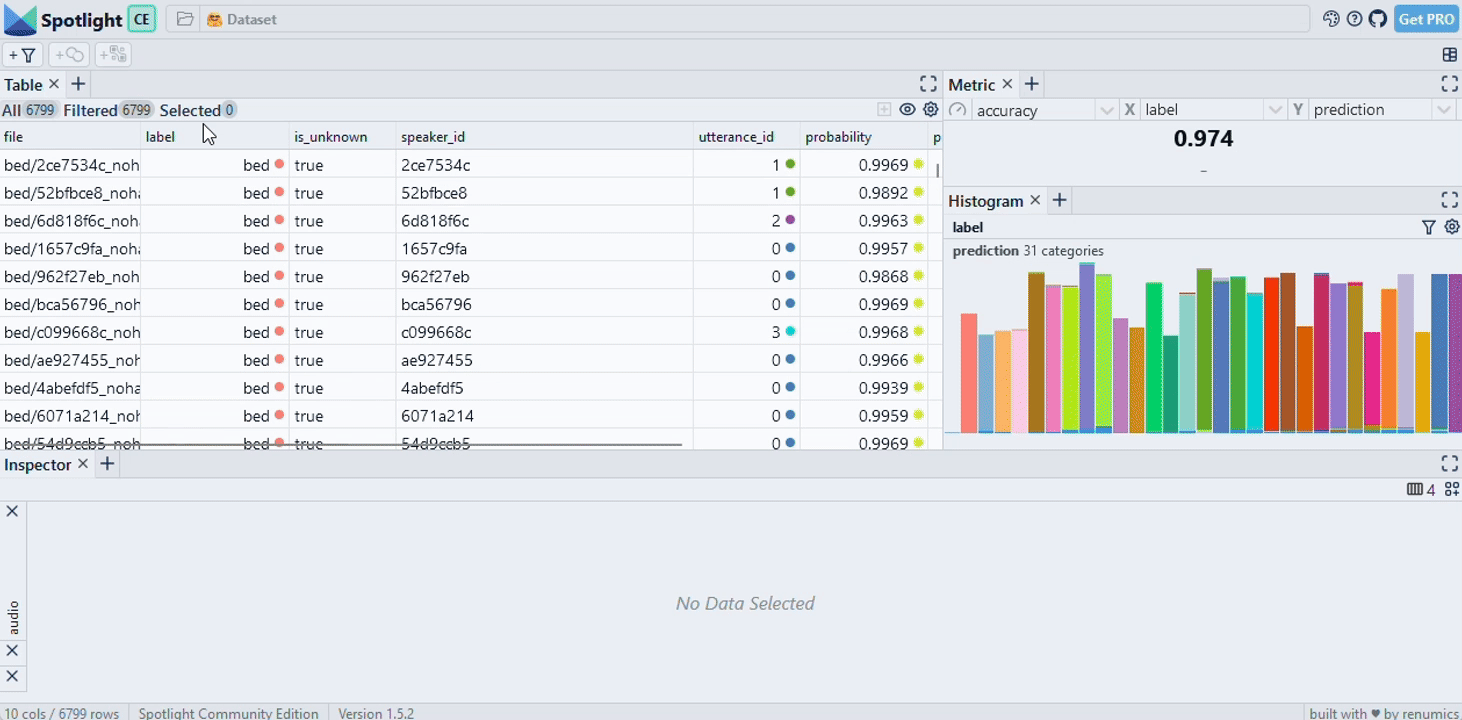Open the table settings gear icon
The width and height of the screenshot is (1462, 720).
(931, 110)
